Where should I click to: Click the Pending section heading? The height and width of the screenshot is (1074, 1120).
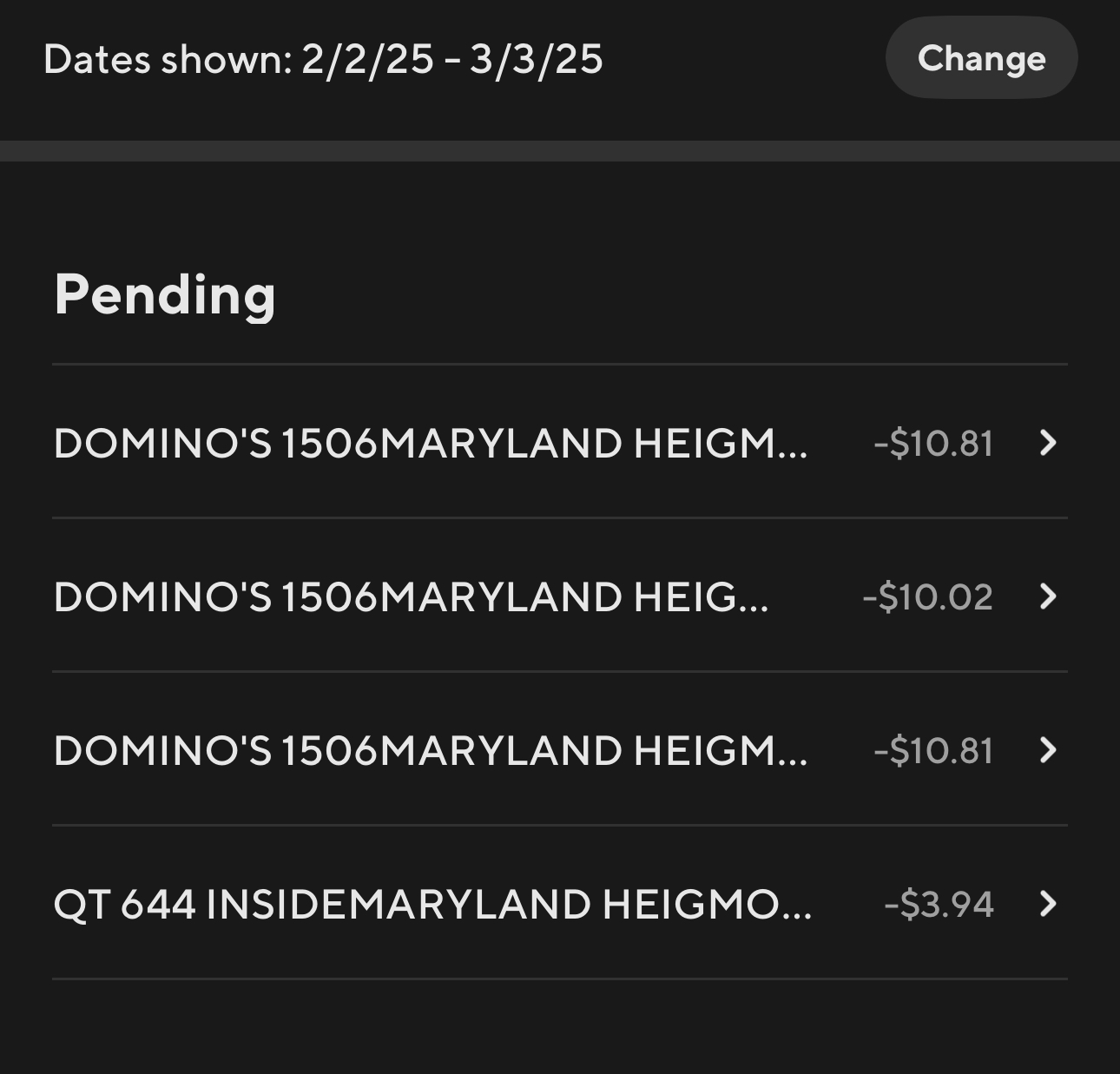[165, 294]
